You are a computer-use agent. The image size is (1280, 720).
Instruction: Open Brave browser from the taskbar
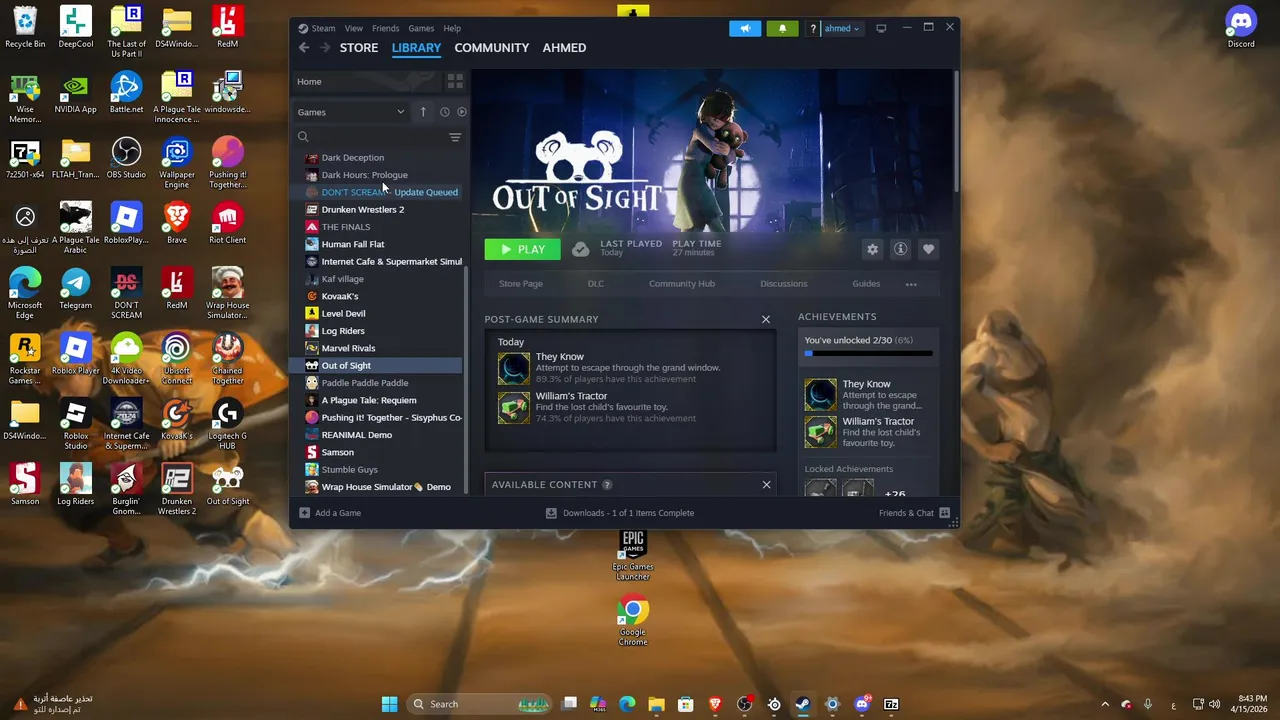click(x=715, y=704)
